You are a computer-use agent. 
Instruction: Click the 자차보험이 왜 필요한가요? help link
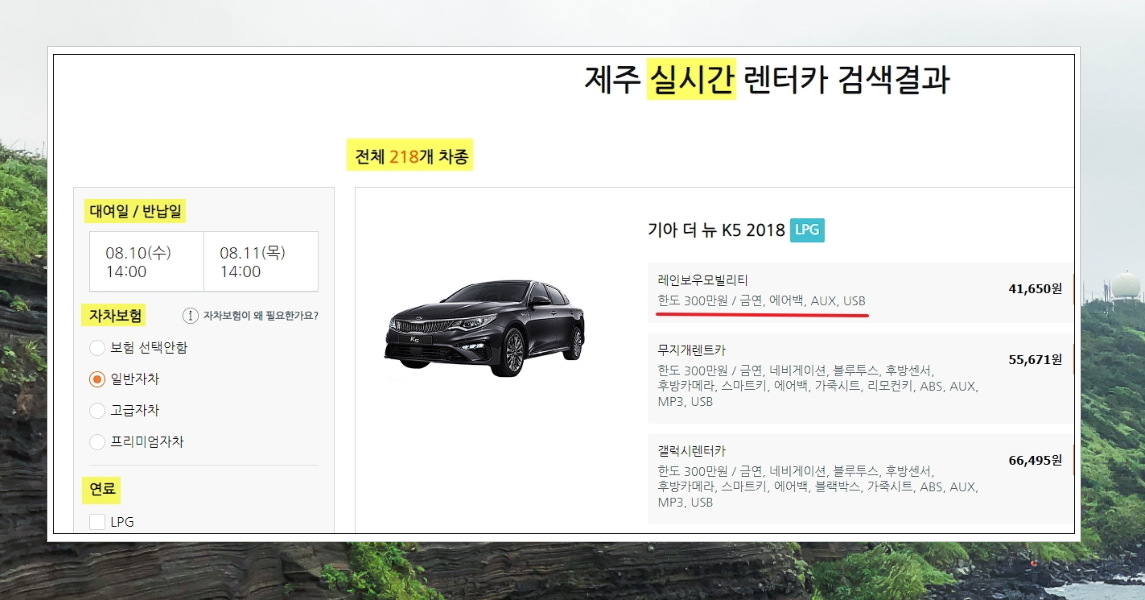pos(261,316)
